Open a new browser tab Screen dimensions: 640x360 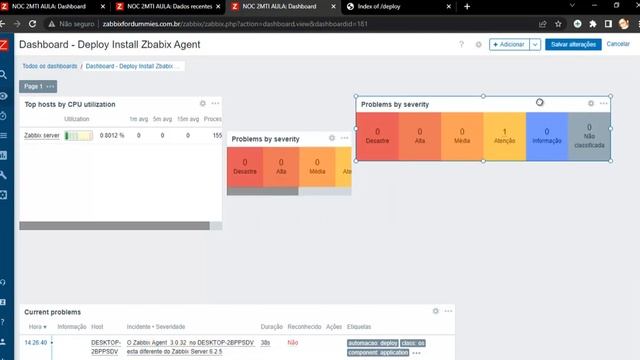pos(467,7)
